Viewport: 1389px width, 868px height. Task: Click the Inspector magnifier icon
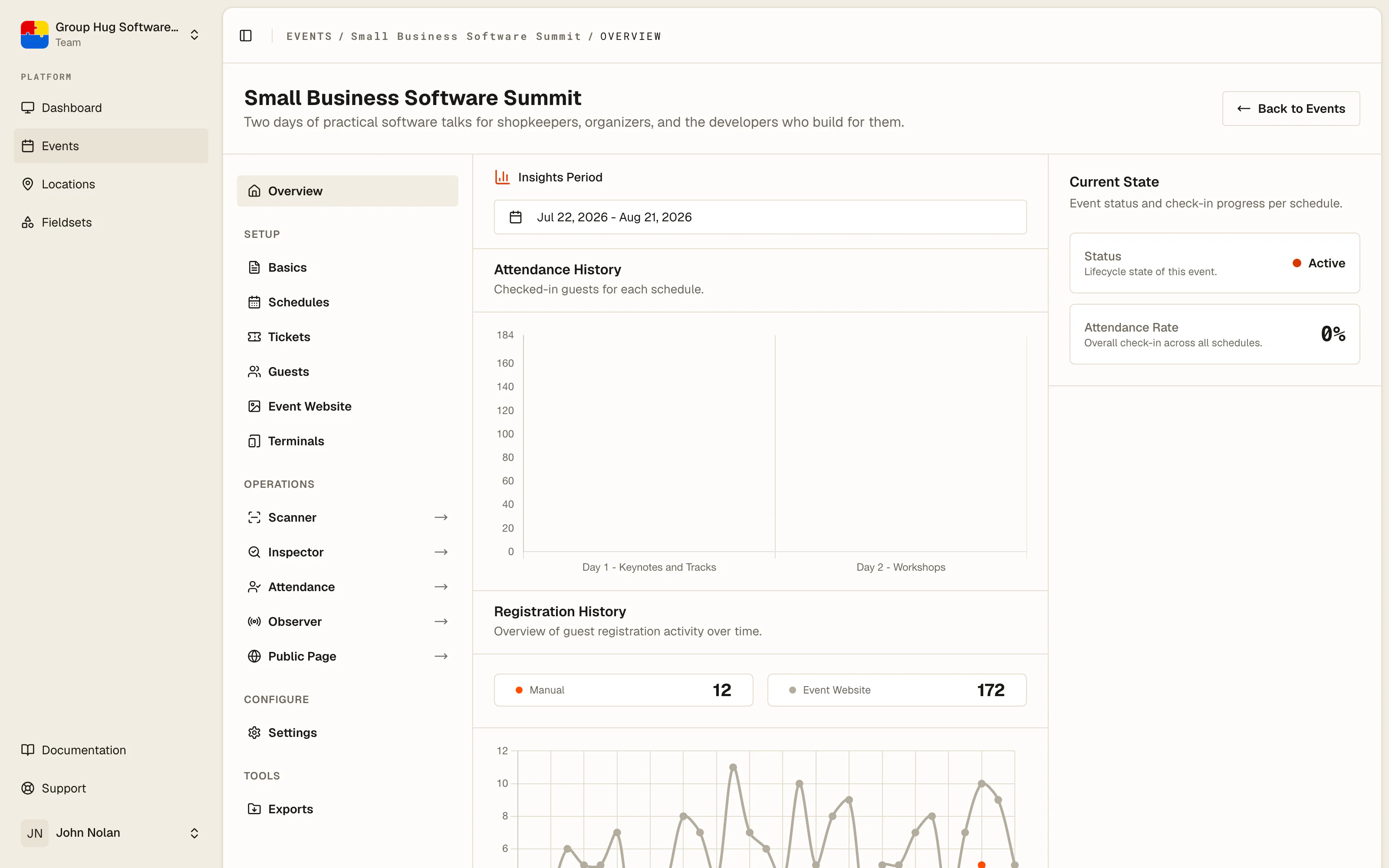click(254, 552)
